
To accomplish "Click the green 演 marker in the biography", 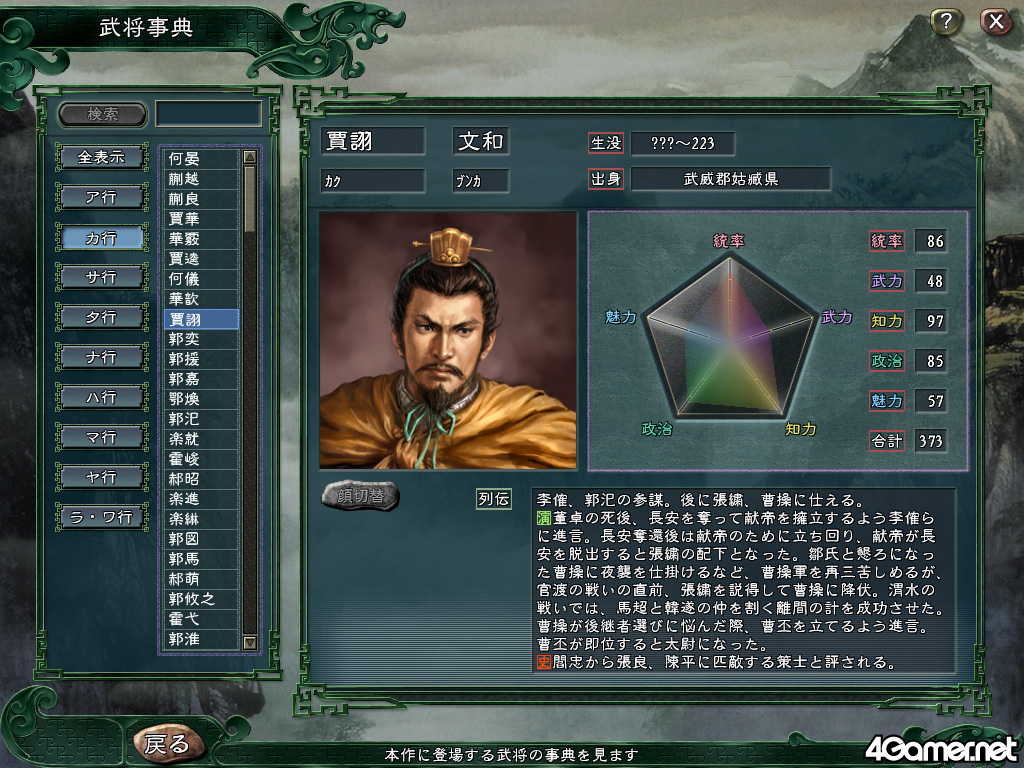I will (543, 519).
